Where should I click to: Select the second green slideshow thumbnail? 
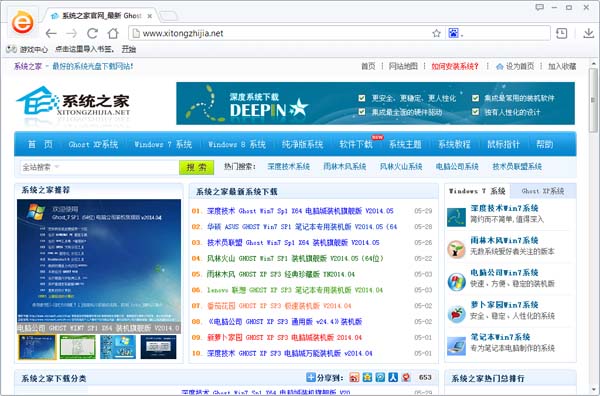point(78,347)
